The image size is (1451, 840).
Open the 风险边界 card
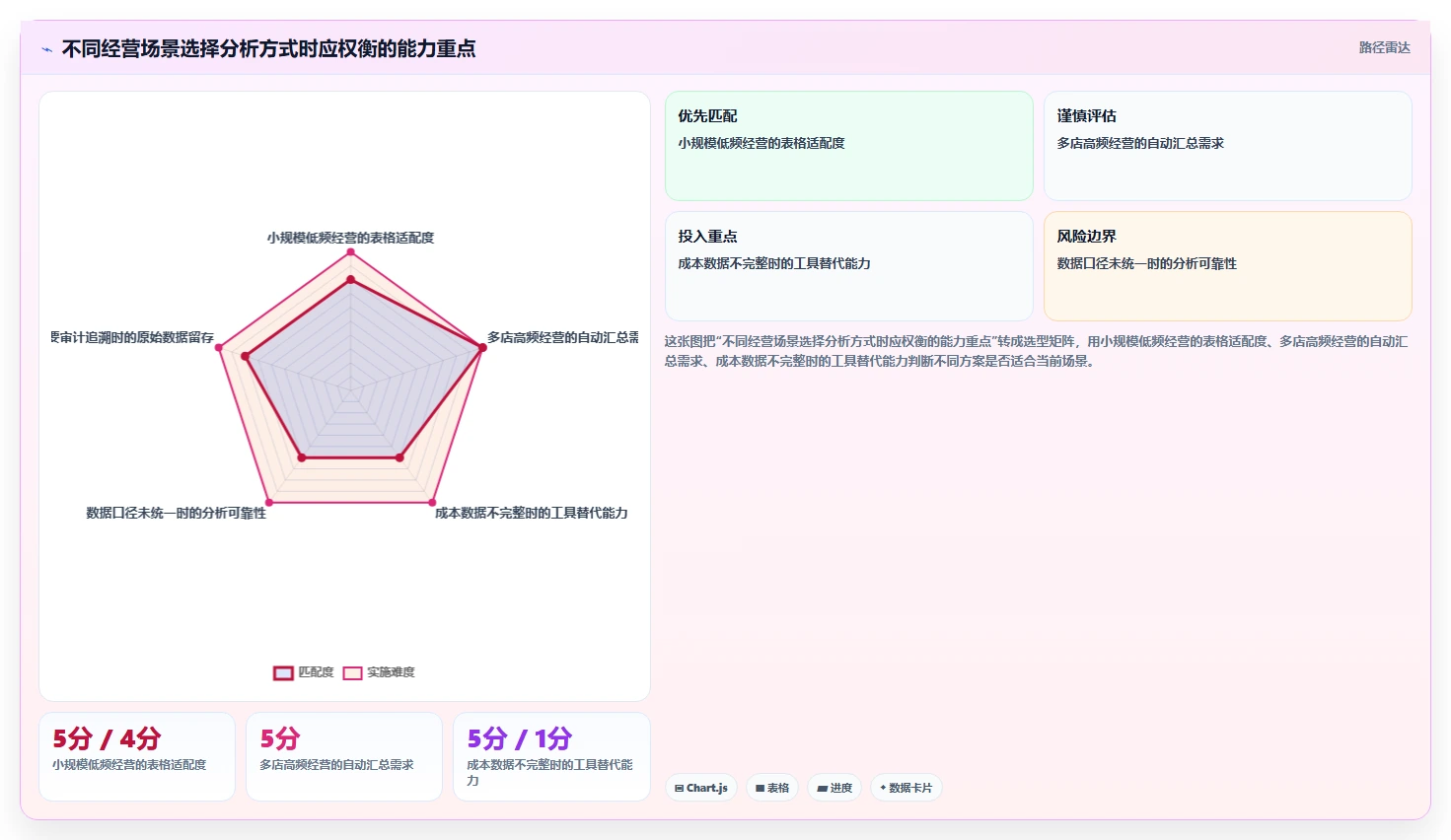click(x=1227, y=266)
